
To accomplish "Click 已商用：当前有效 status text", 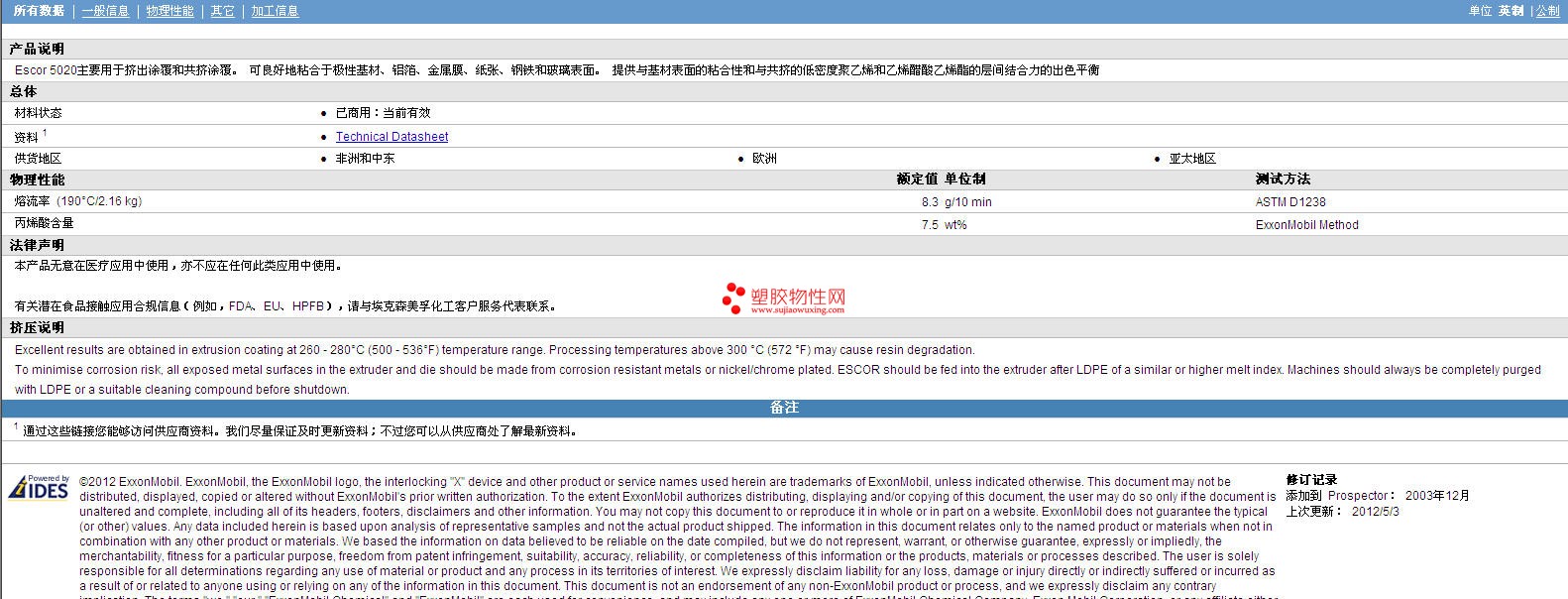I will click(x=383, y=113).
